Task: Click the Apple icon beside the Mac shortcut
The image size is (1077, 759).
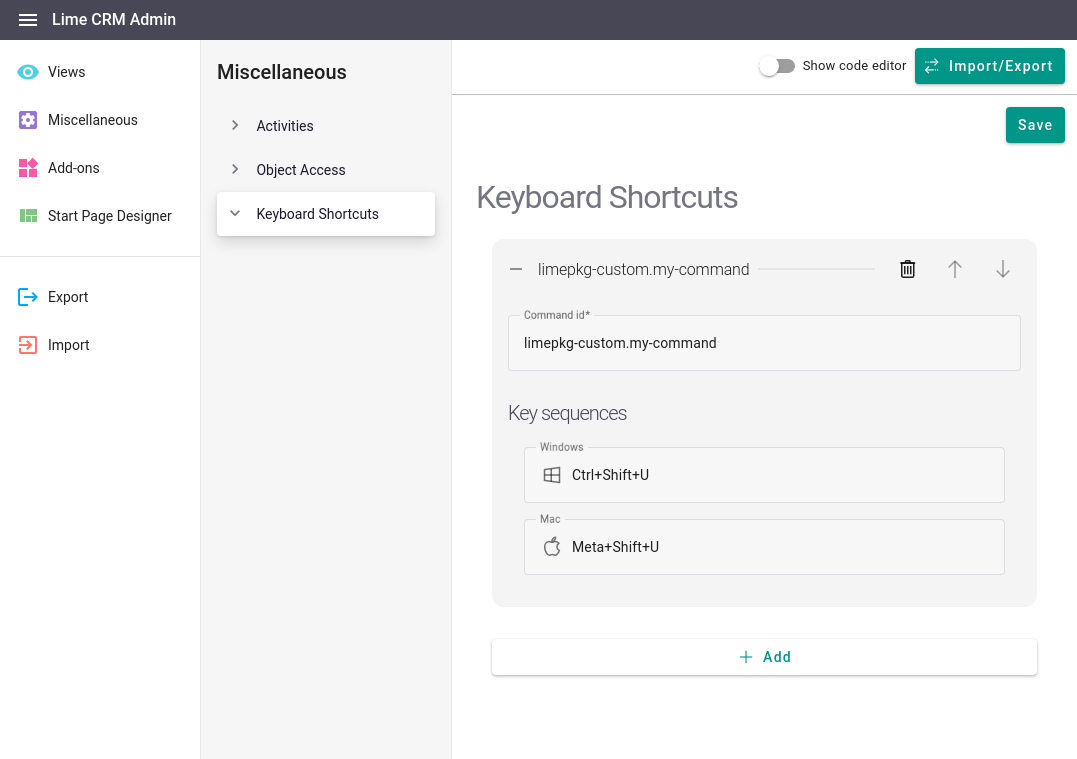Action: pos(551,547)
